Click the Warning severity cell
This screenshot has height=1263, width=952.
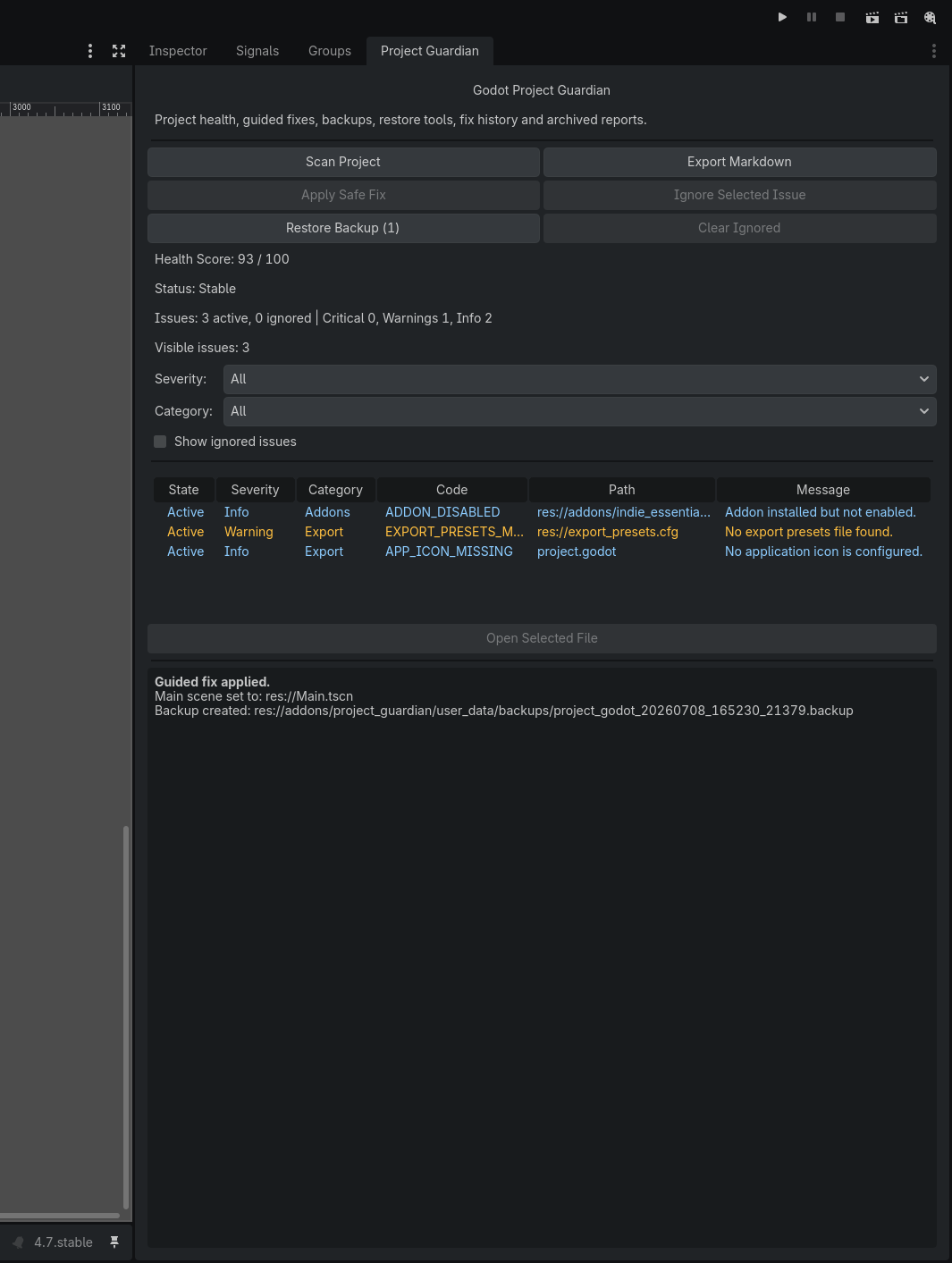click(x=249, y=532)
